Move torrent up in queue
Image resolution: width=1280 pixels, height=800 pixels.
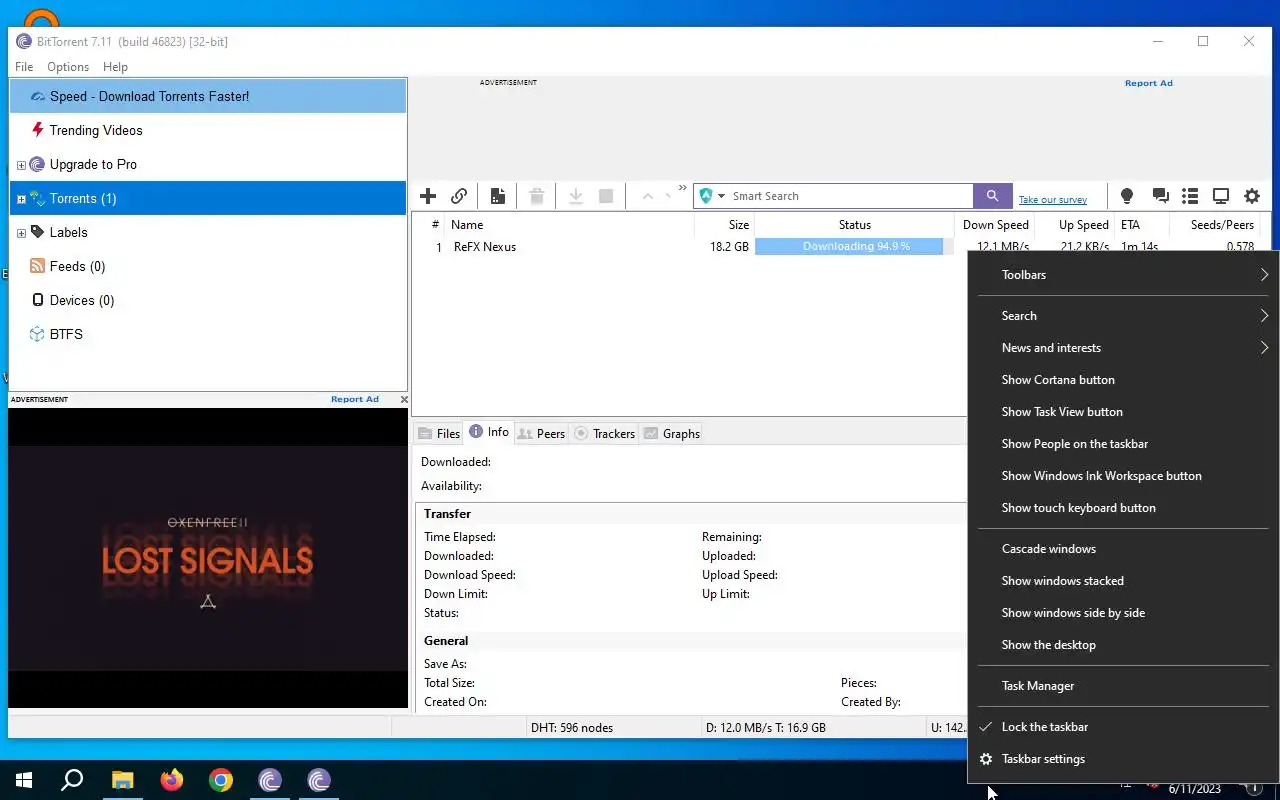pos(647,196)
